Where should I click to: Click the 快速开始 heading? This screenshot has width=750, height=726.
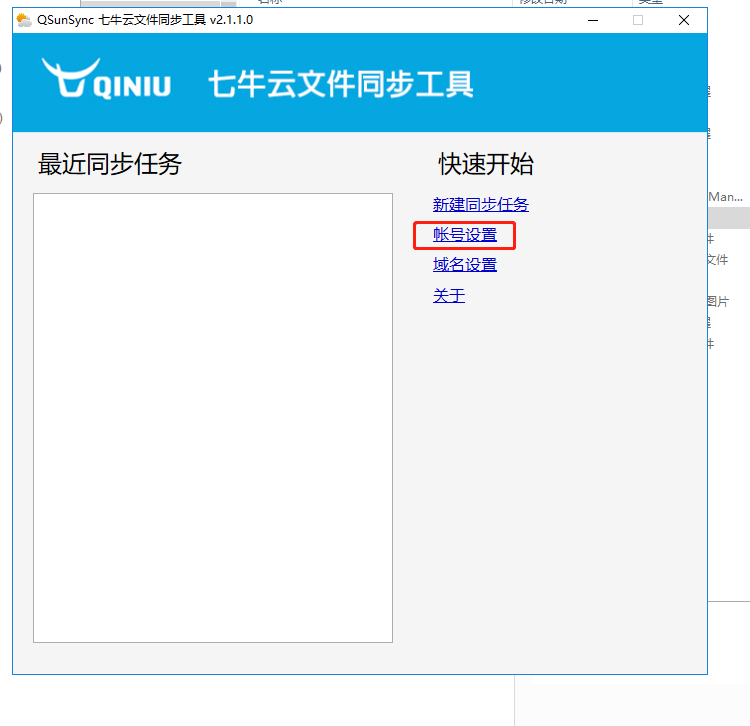pyautogui.click(x=486, y=164)
